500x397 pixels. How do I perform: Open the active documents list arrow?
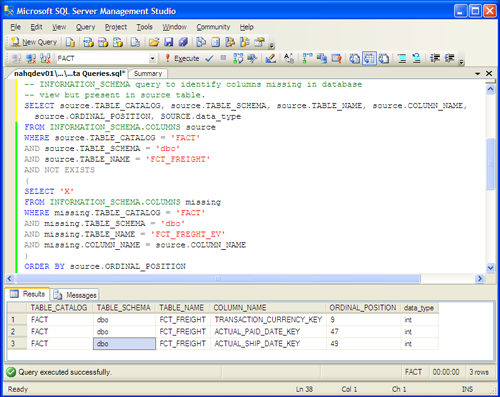coord(477,73)
